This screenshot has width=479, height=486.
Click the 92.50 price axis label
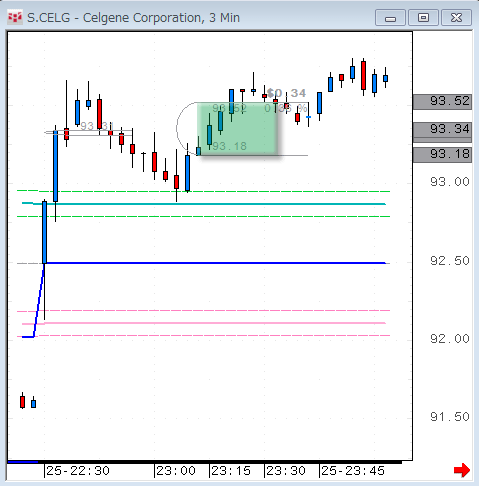(450, 261)
